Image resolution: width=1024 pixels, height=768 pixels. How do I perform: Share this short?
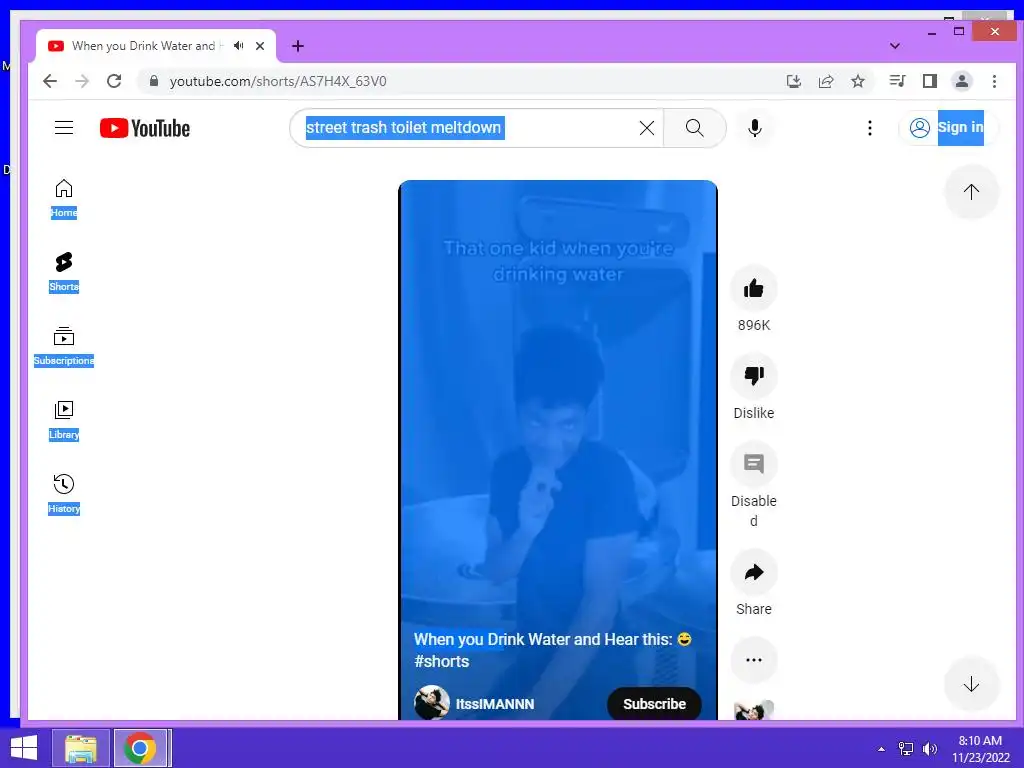pyautogui.click(x=754, y=572)
